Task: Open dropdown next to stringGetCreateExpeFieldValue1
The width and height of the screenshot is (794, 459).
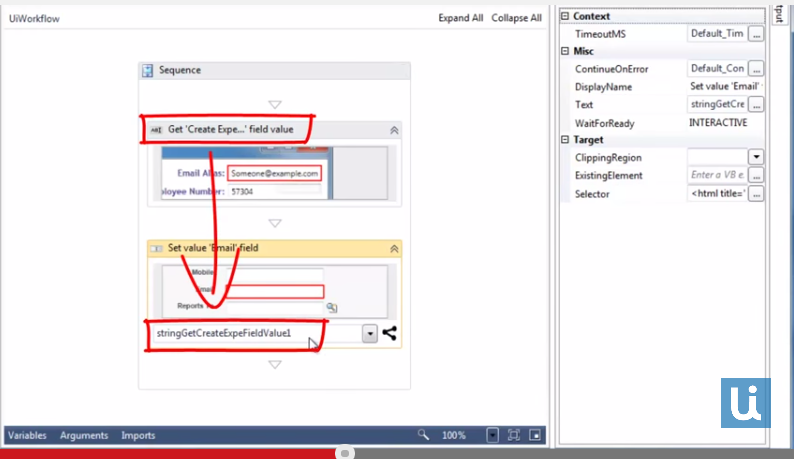Action: click(x=370, y=334)
